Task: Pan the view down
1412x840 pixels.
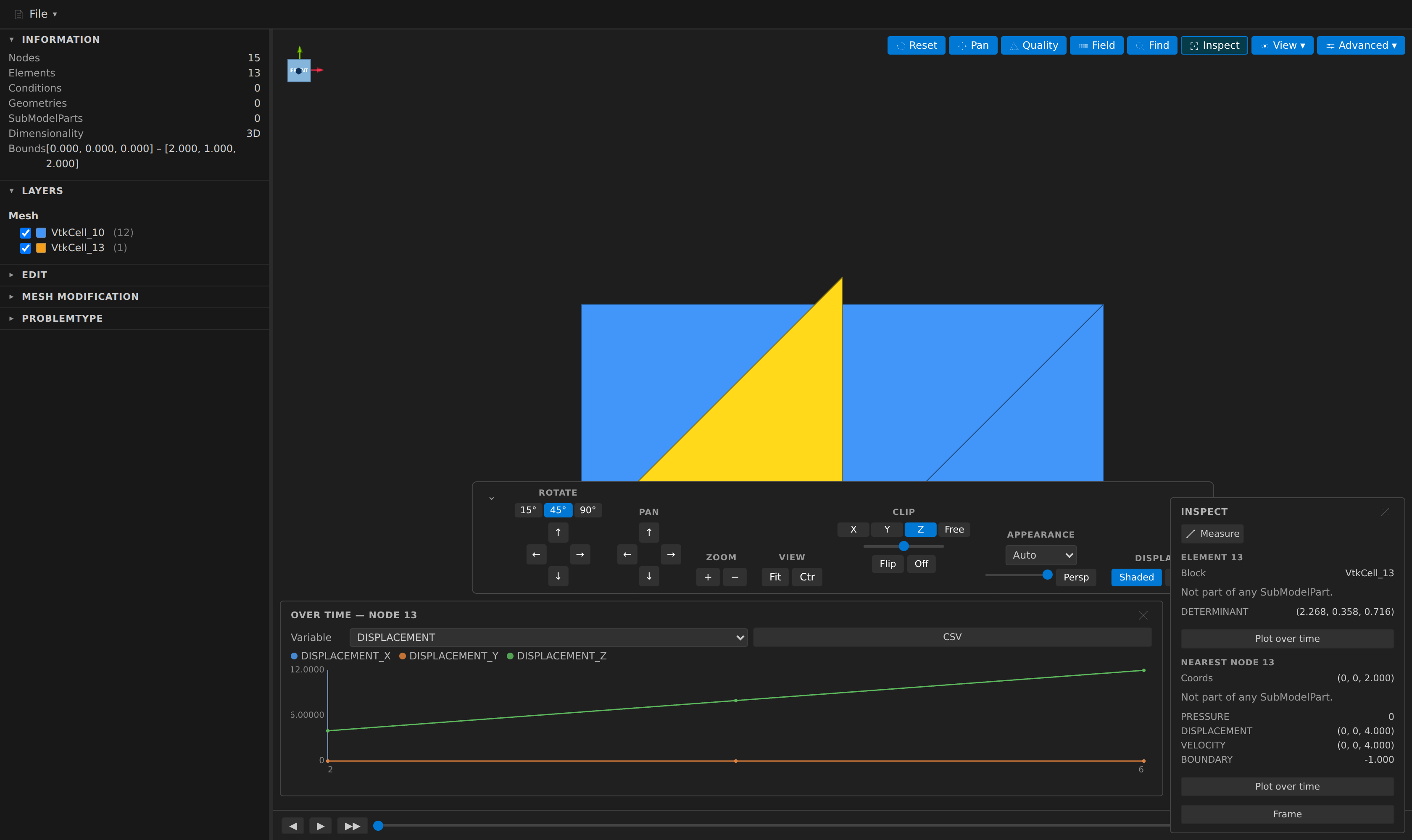Action: click(x=649, y=576)
